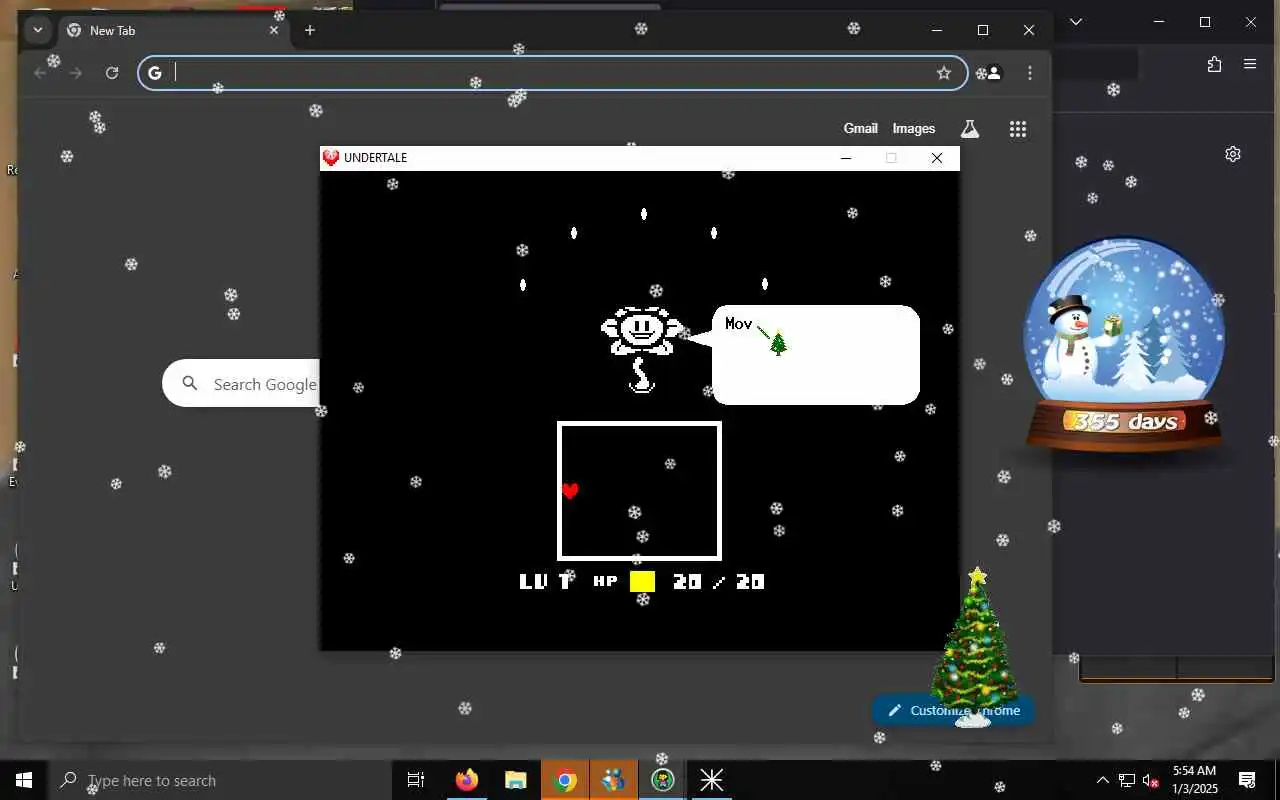
Task: Open Task View on the taskbar
Action: pyautogui.click(x=416, y=780)
